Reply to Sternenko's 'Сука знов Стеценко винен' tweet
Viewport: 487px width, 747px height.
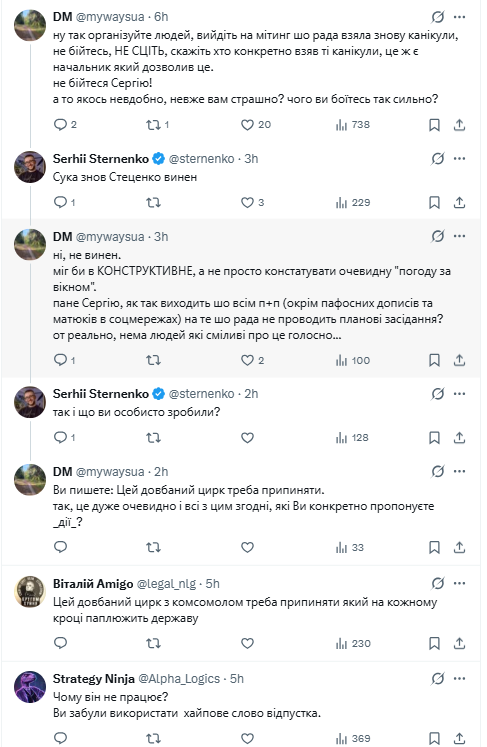[64, 202]
